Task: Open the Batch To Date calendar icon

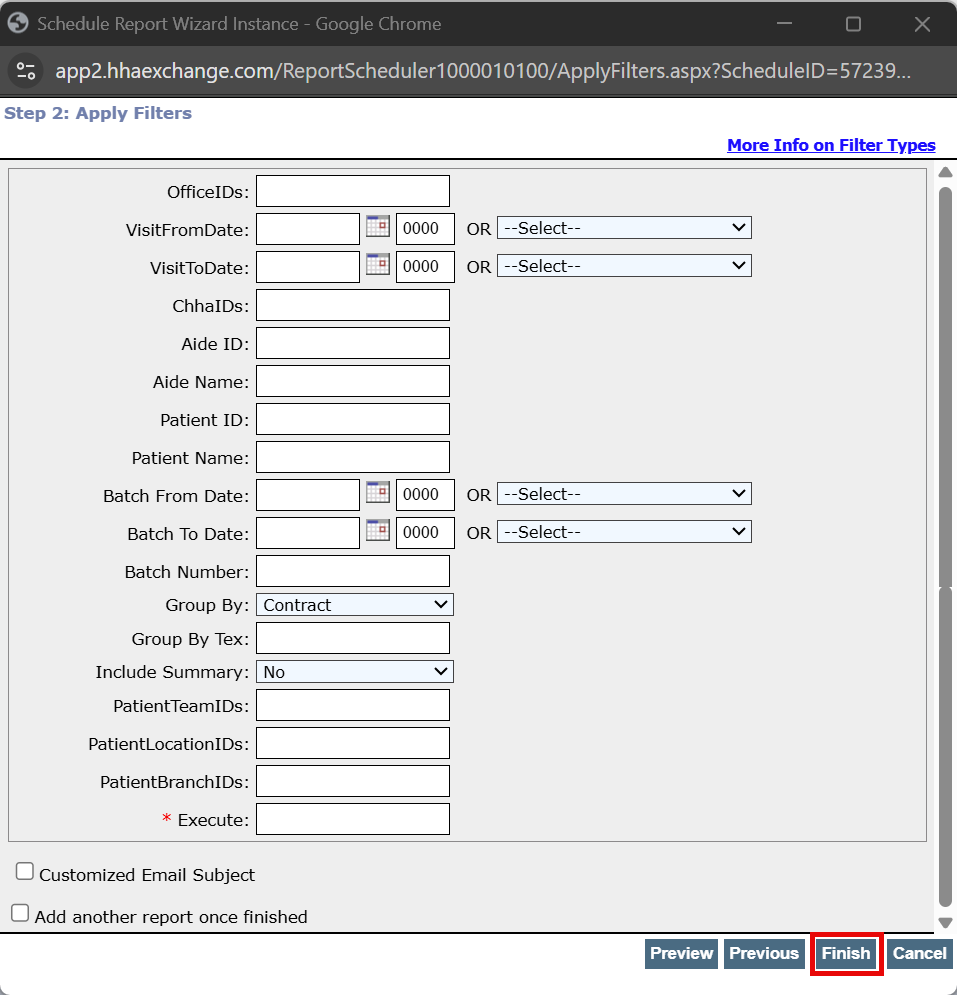Action: coord(377,531)
